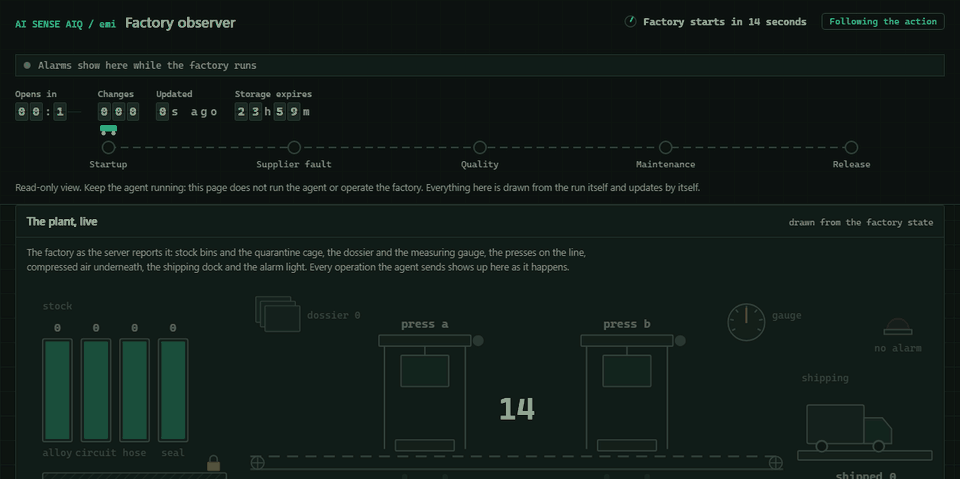Select the Release timeline node
Viewport: 960px width, 479px height.
coord(851,148)
